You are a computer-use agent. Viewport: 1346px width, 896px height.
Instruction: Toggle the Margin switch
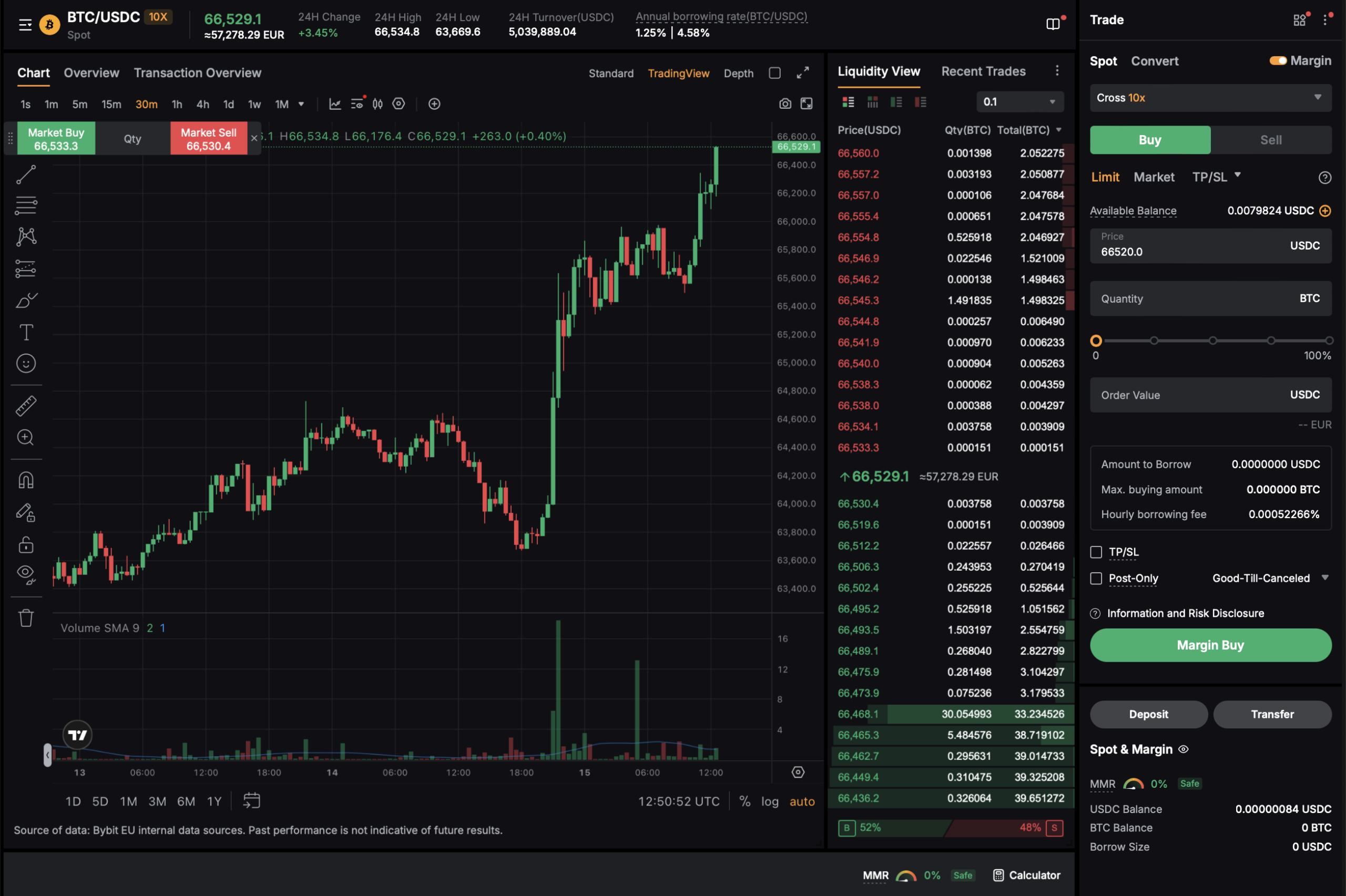pyautogui.click(x=1278, y=60)
